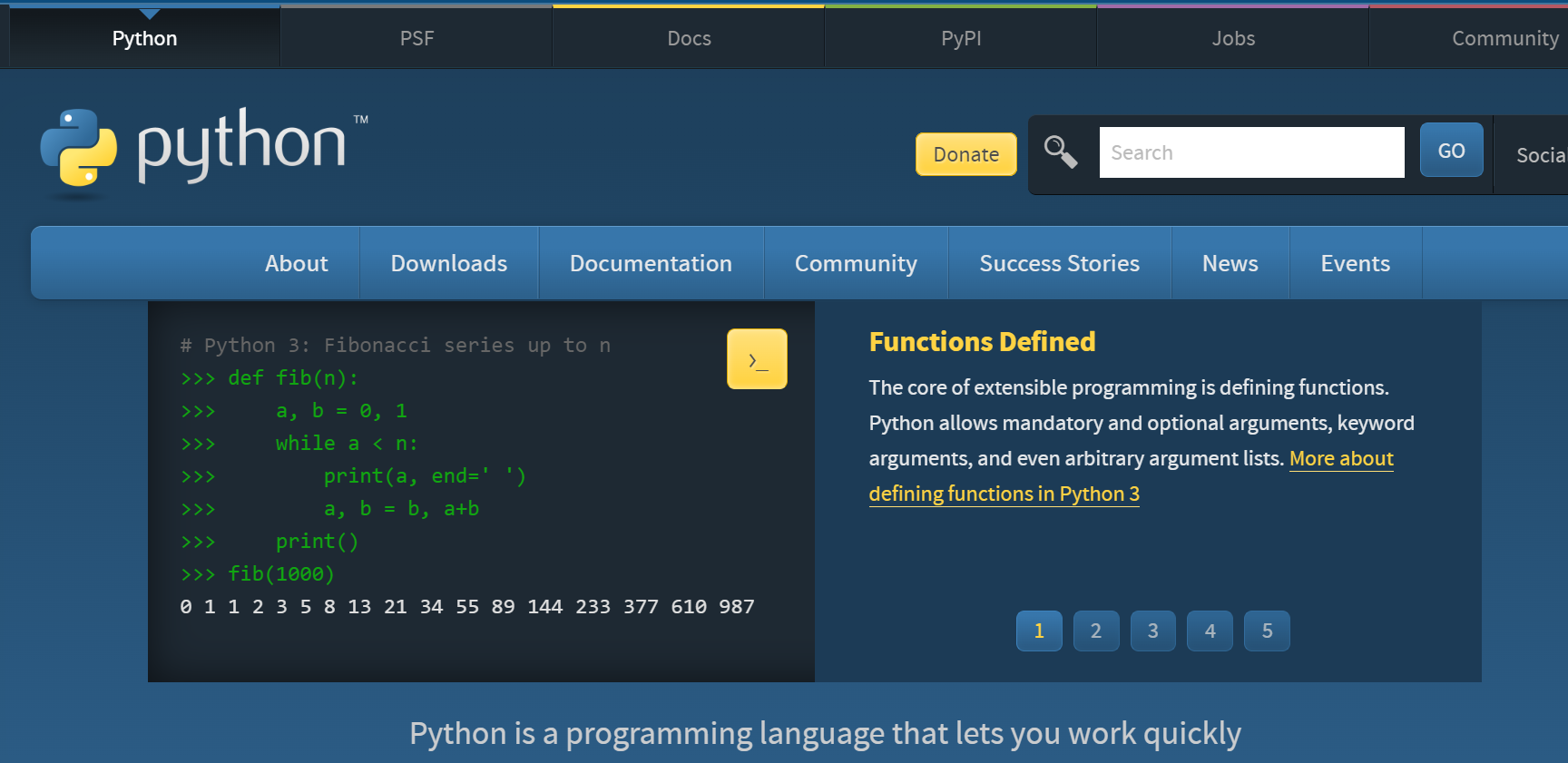Type in the Search input field
1568x763 pixels.
click(x=1250, y=152)
